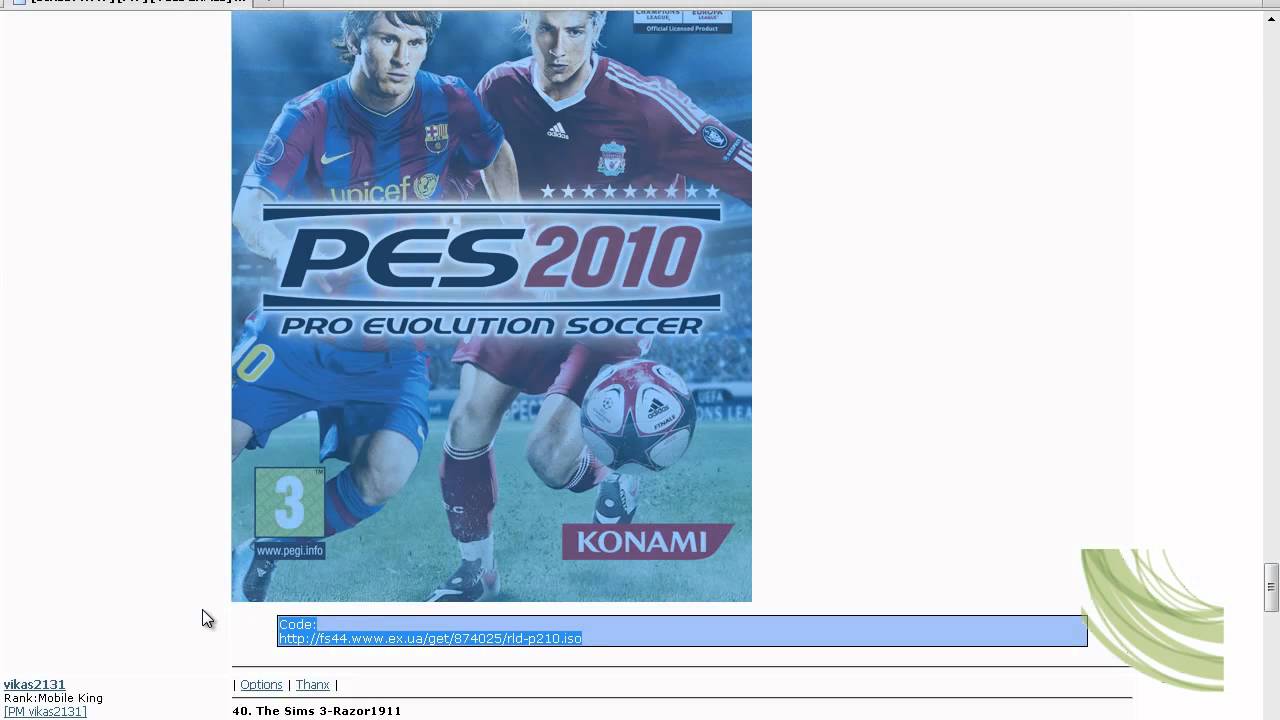The height and width of the screenshot is (720, 1280).
Task: Click the heading '40. The Sims 3-Razor1911'
Action: click(316, 711)
